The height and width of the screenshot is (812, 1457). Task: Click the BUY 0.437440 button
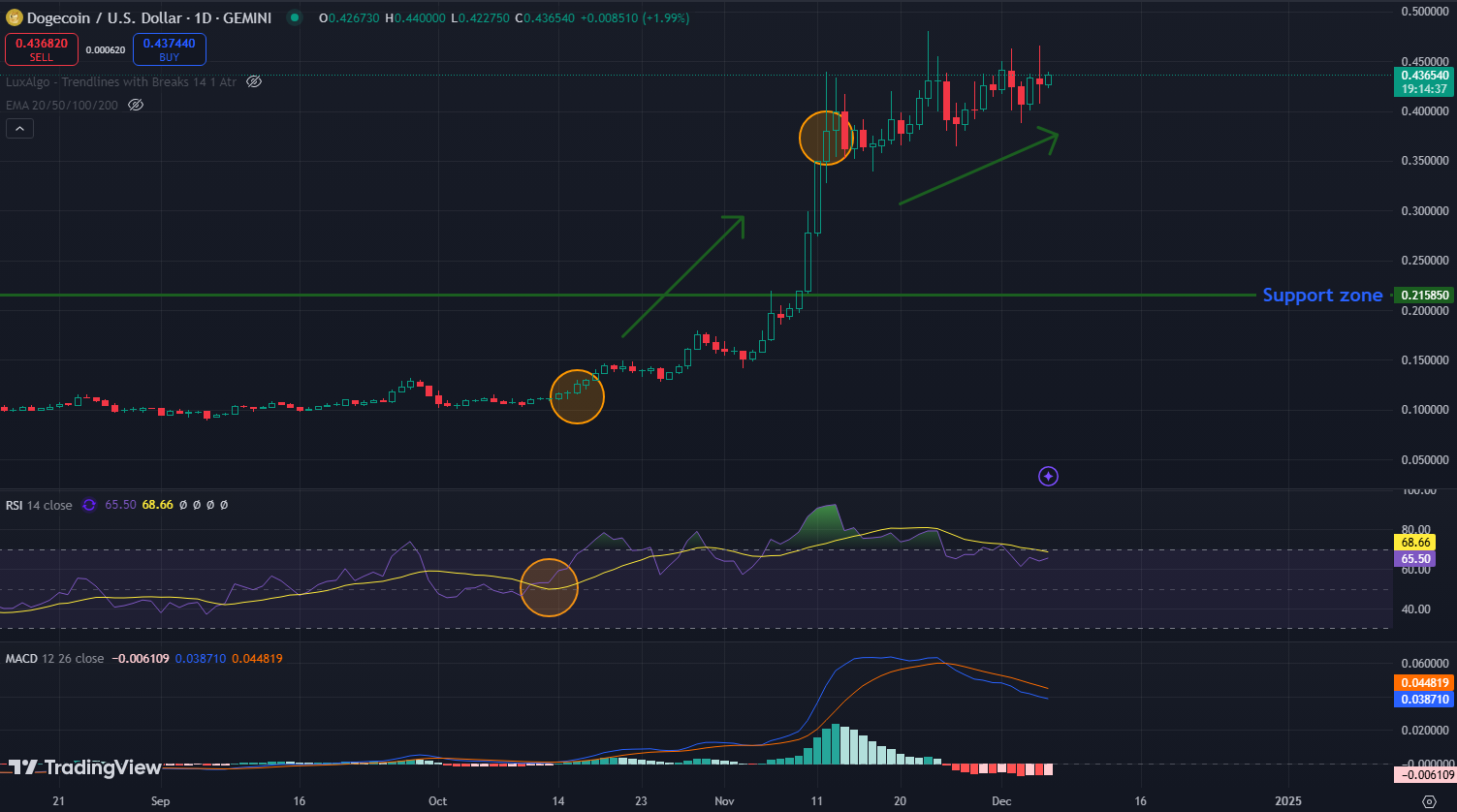point(169,49)
